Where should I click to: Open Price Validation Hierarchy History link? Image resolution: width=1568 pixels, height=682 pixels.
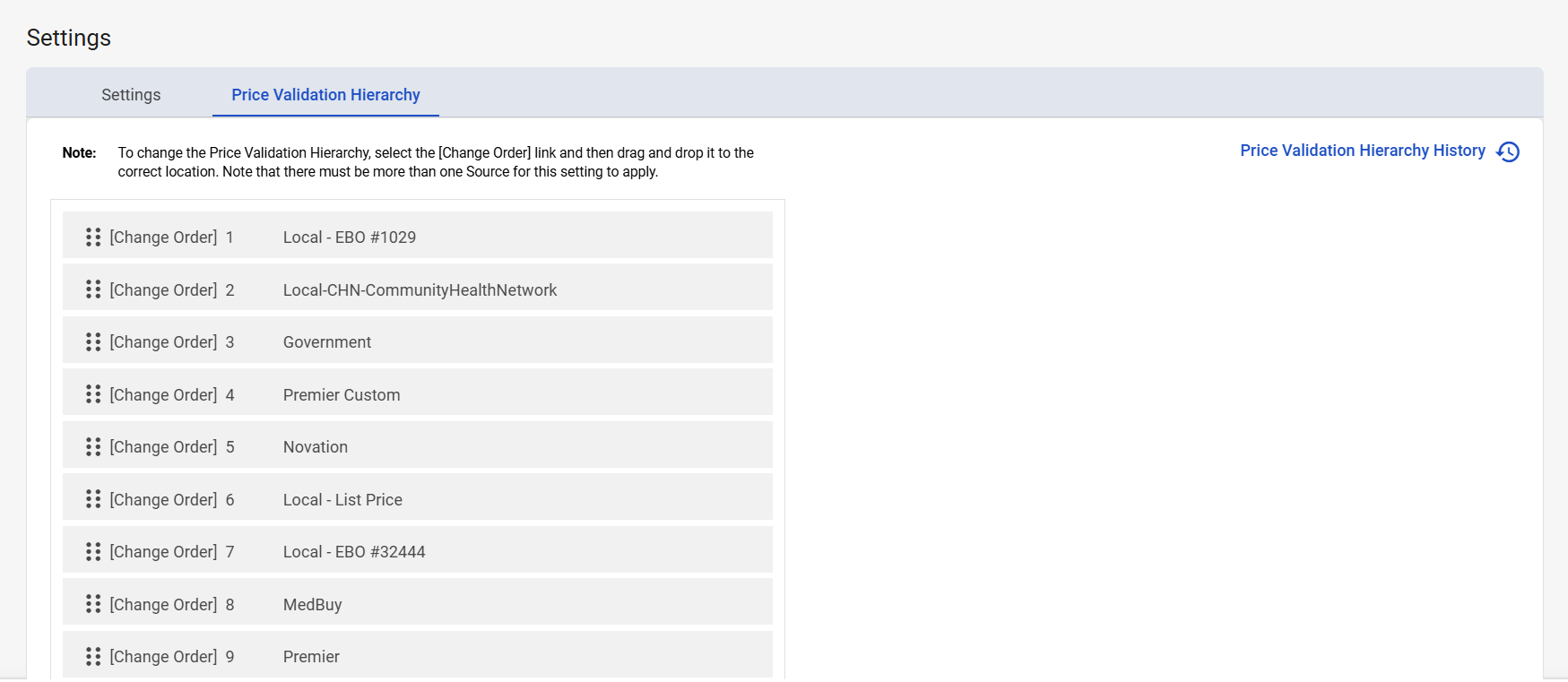click(x=1362, y=151)
